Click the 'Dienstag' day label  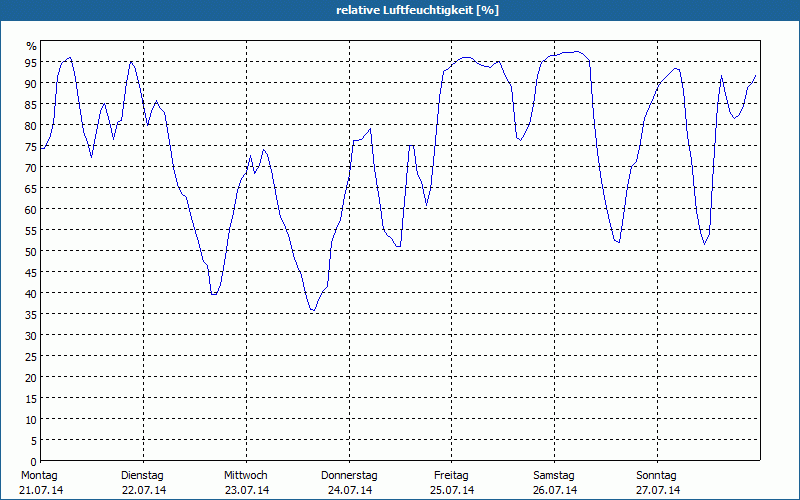point(142,476)
